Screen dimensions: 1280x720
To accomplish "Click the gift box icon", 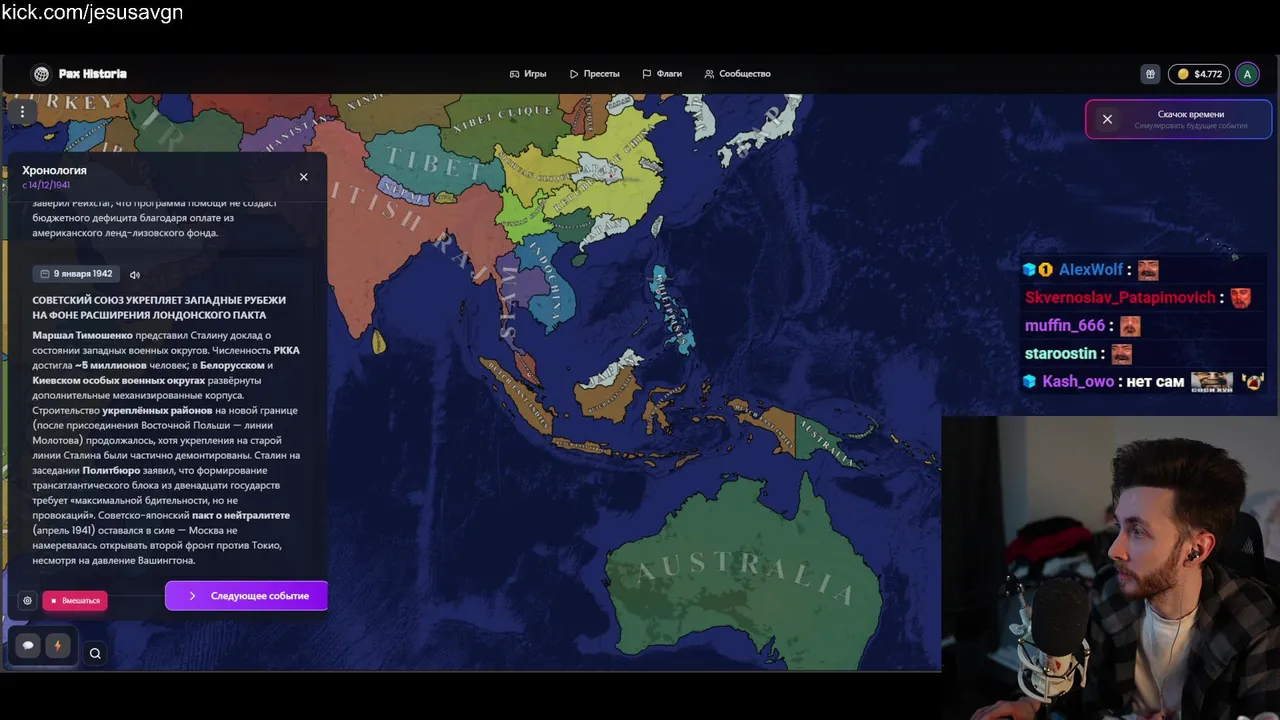I will click(x=1151, y=74).
